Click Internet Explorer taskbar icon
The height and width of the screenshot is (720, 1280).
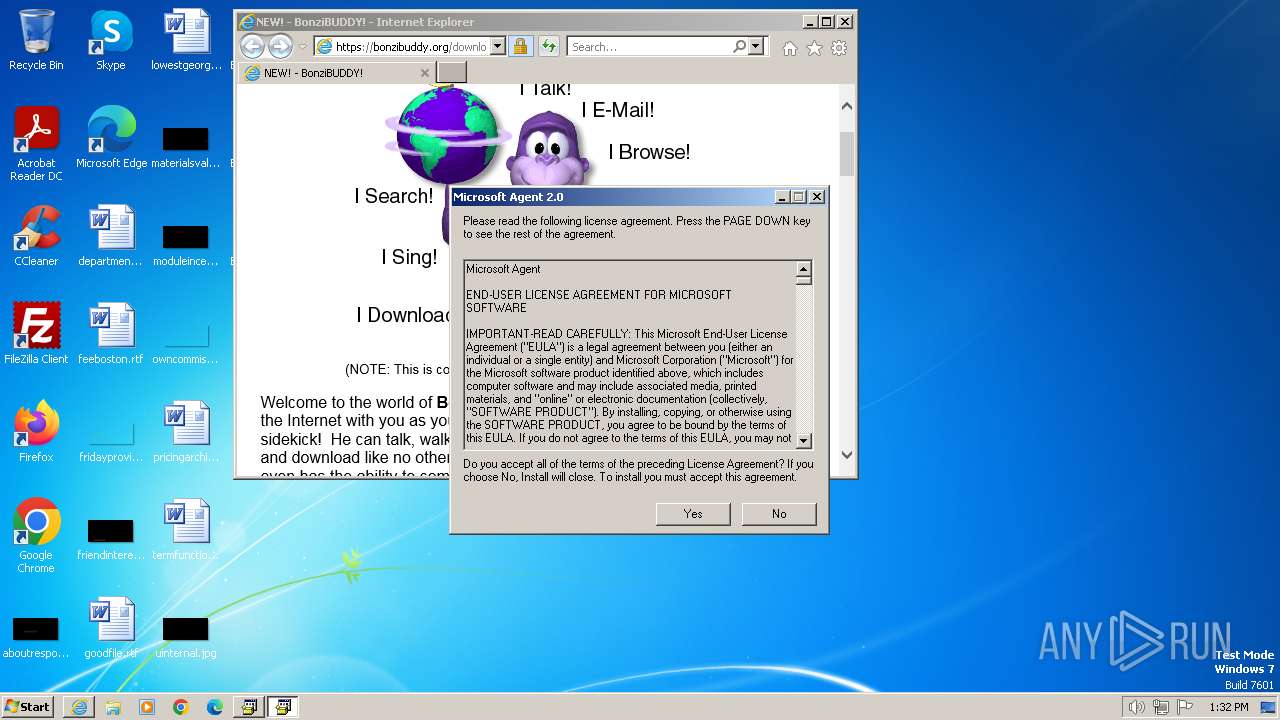tap(79, 707)
